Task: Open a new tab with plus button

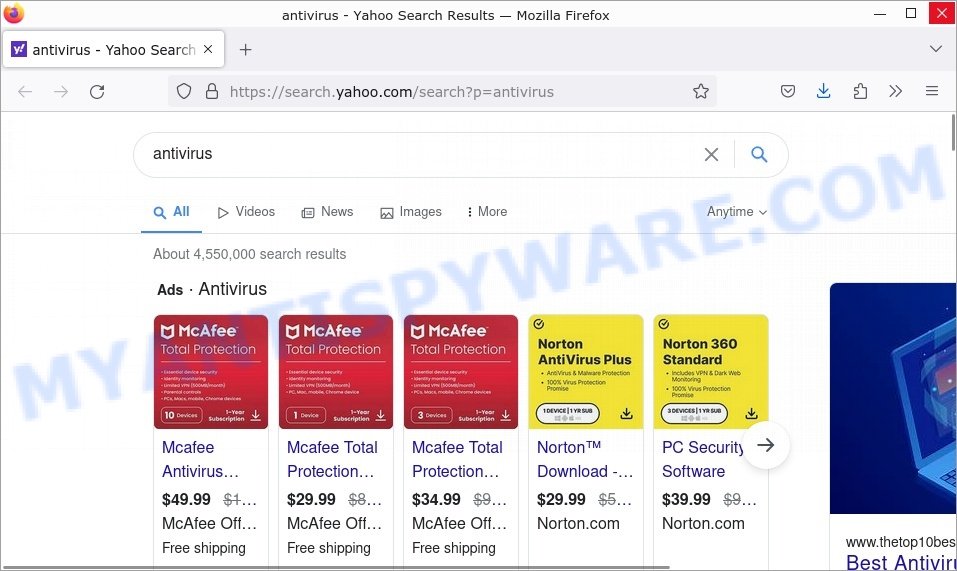Action: click(x=245, y=50)
